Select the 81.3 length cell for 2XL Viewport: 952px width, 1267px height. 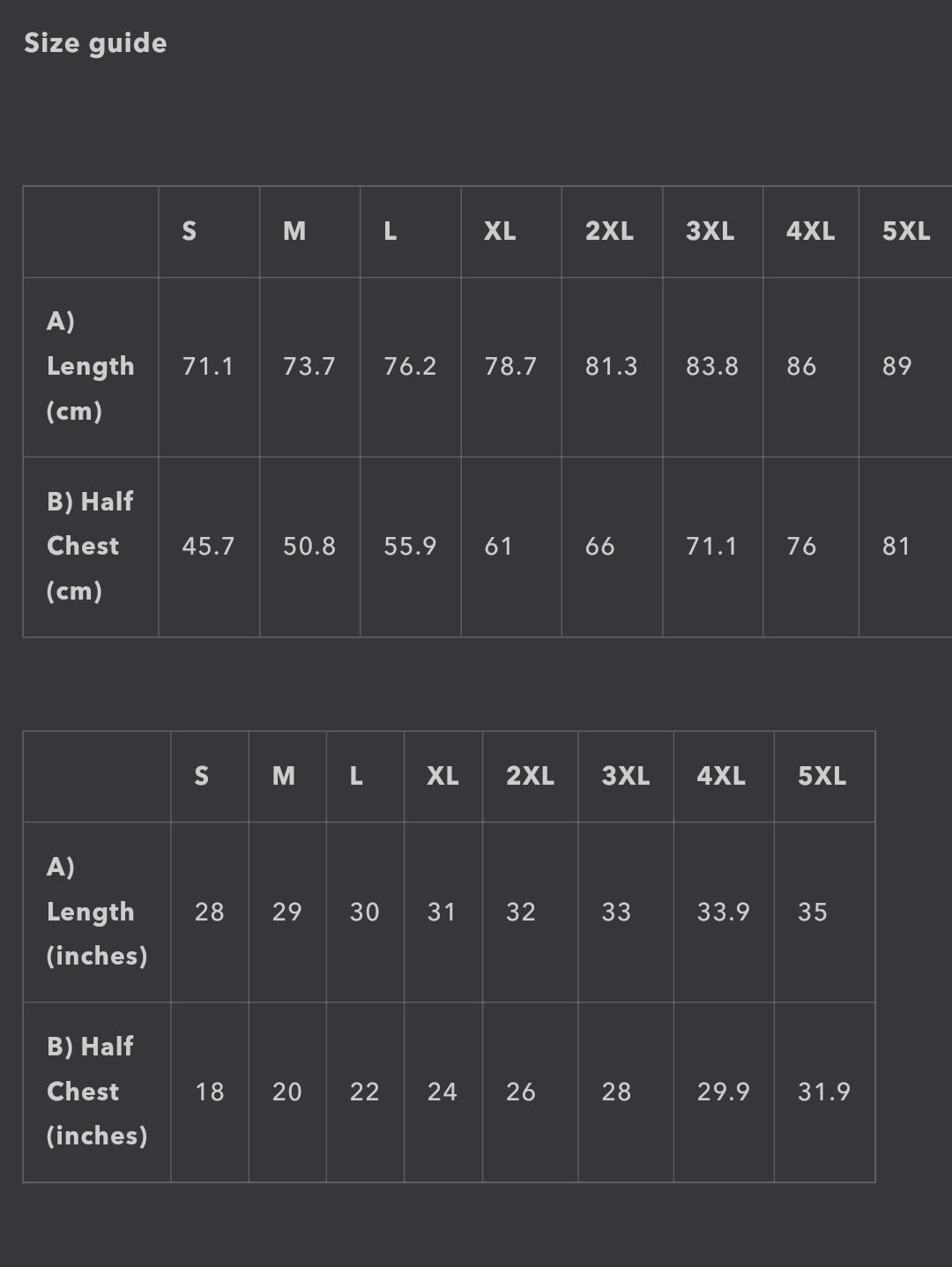[x=611, y=366]
